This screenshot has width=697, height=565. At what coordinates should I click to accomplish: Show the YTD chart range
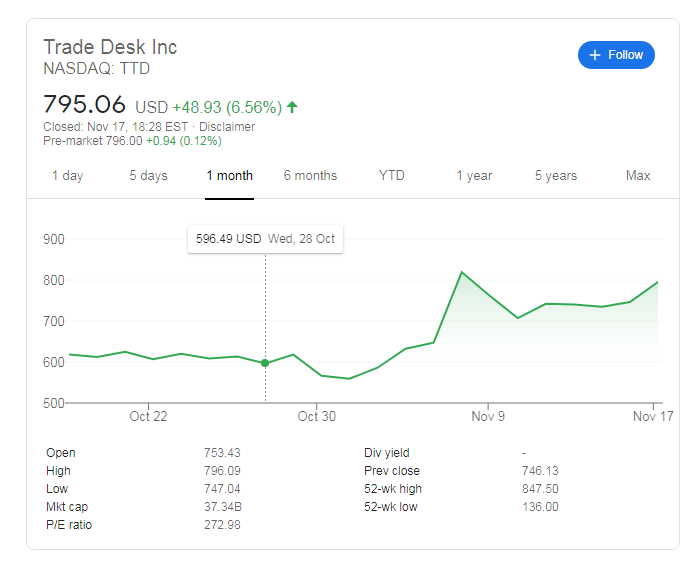[x=392, y=176]
